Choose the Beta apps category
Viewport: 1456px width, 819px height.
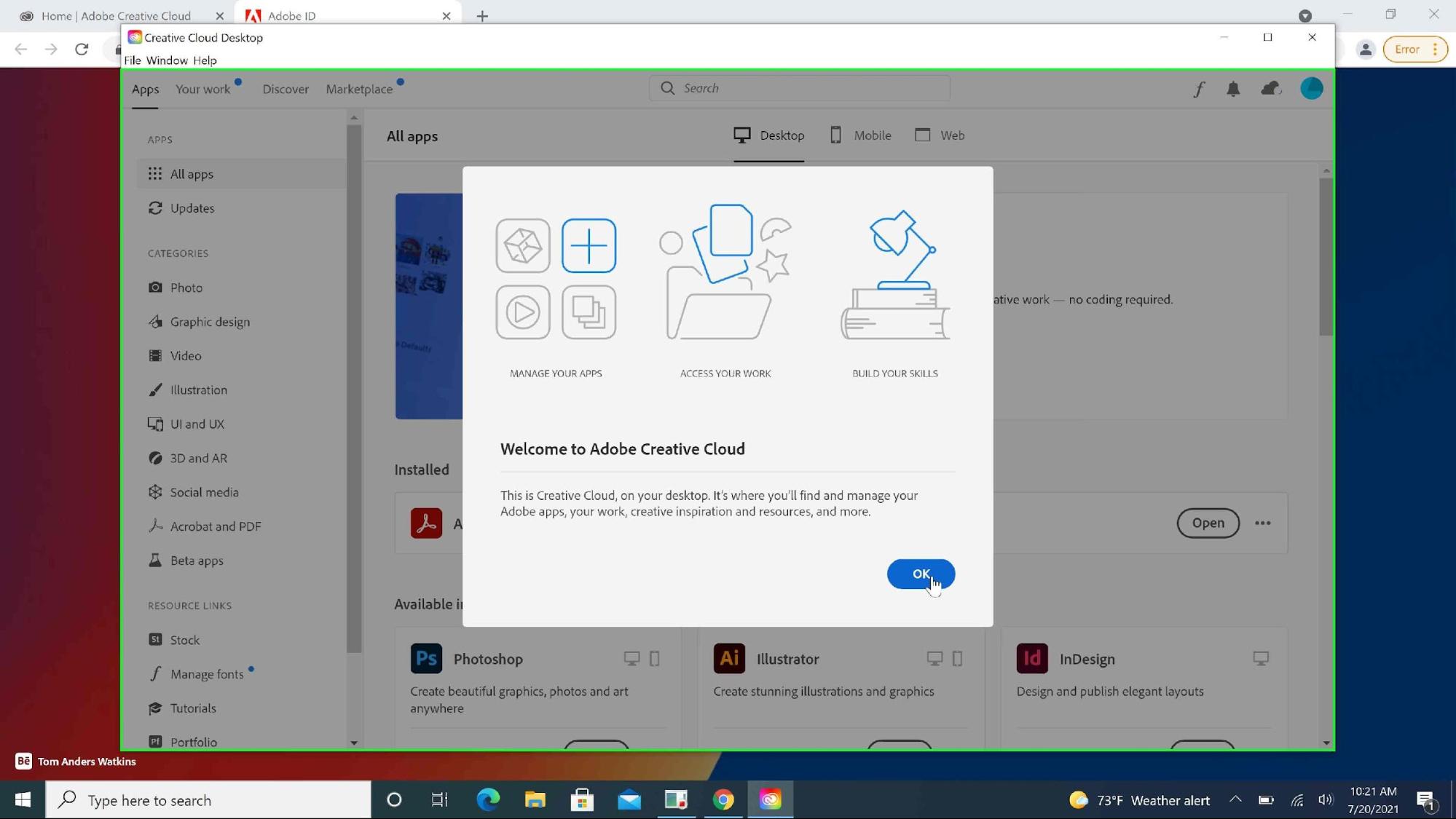196,561
